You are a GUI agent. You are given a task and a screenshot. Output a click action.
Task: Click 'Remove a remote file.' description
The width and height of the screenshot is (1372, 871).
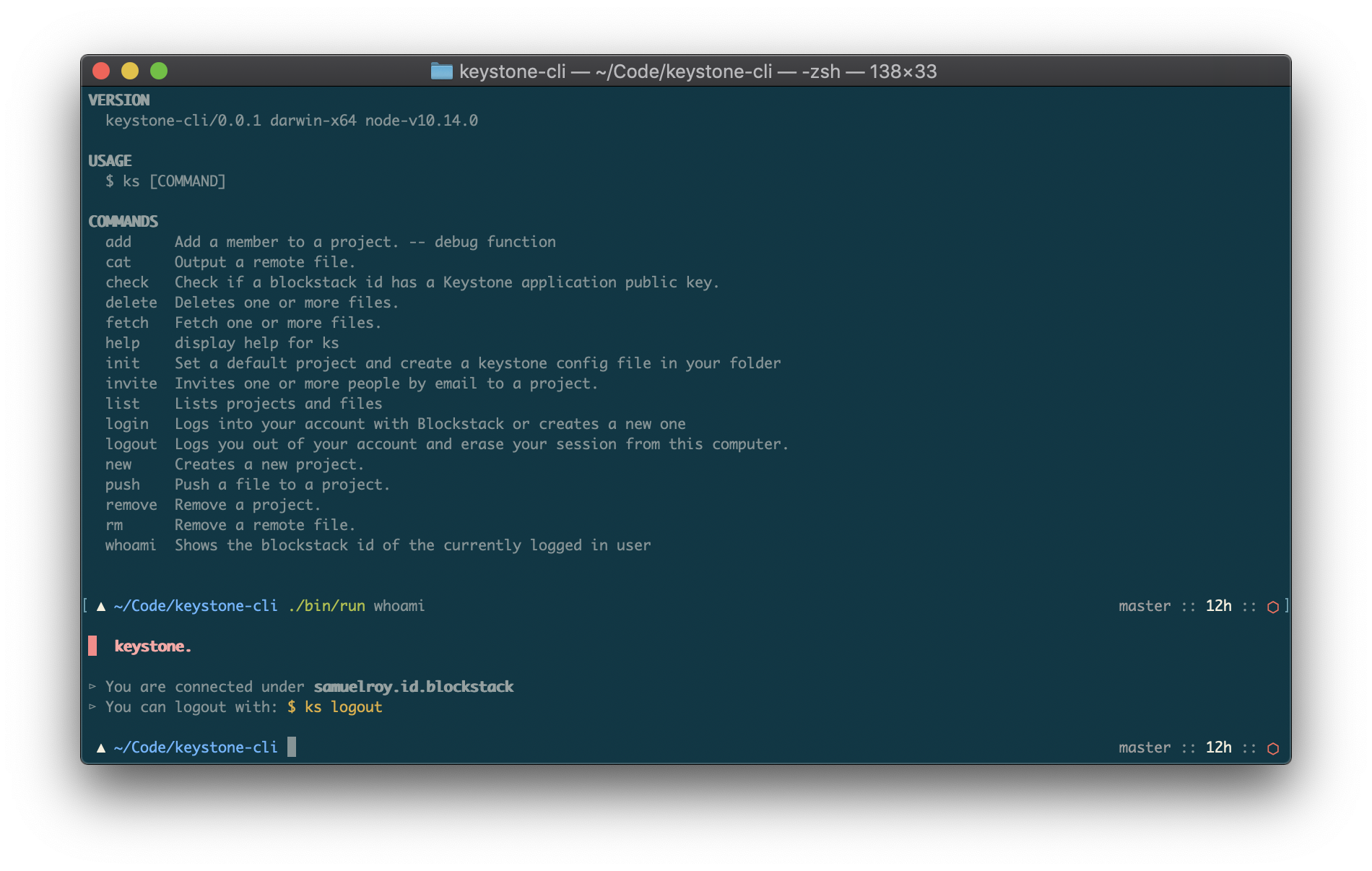point(265,525)
